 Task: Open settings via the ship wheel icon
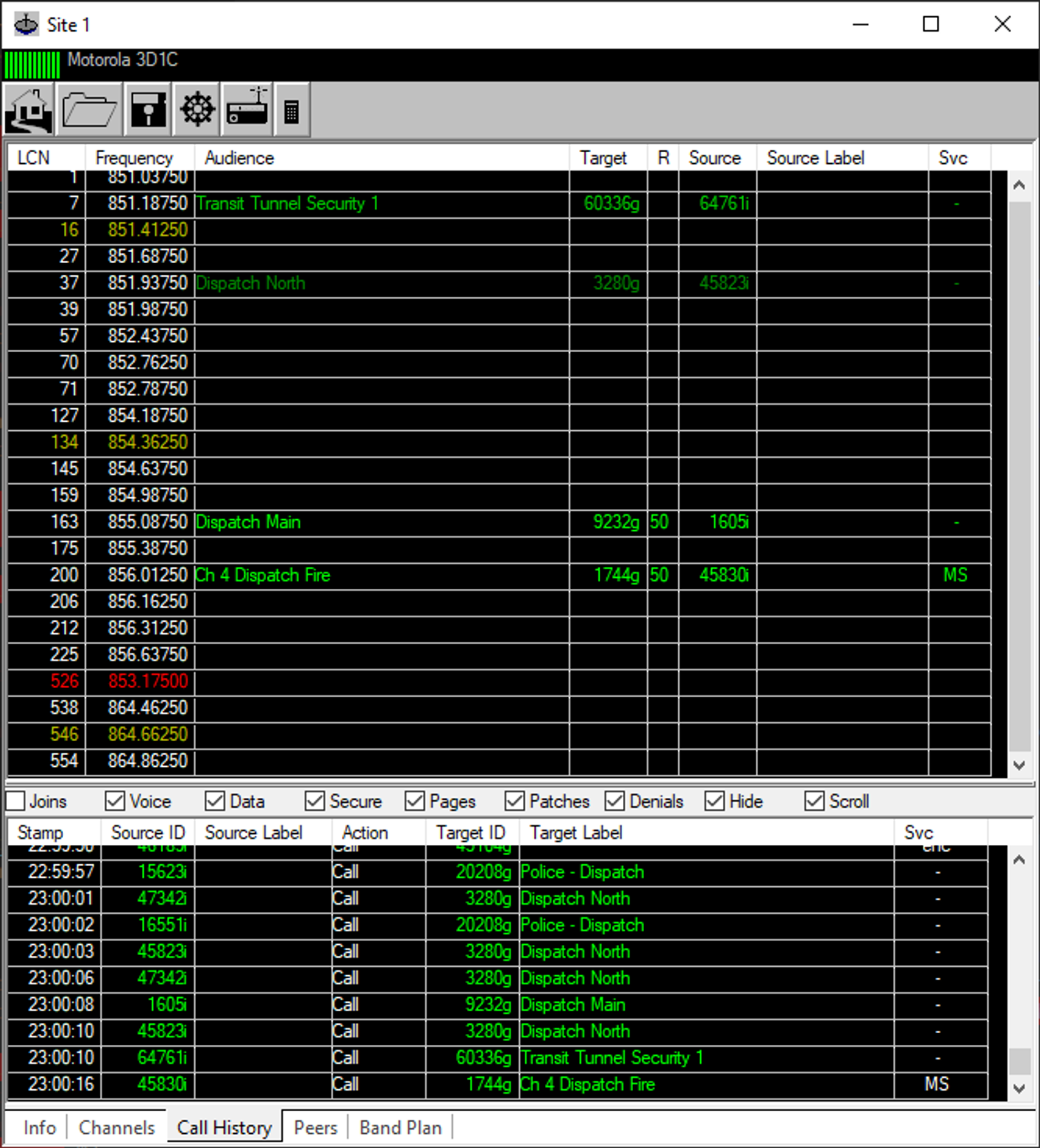tap(197, 110)
